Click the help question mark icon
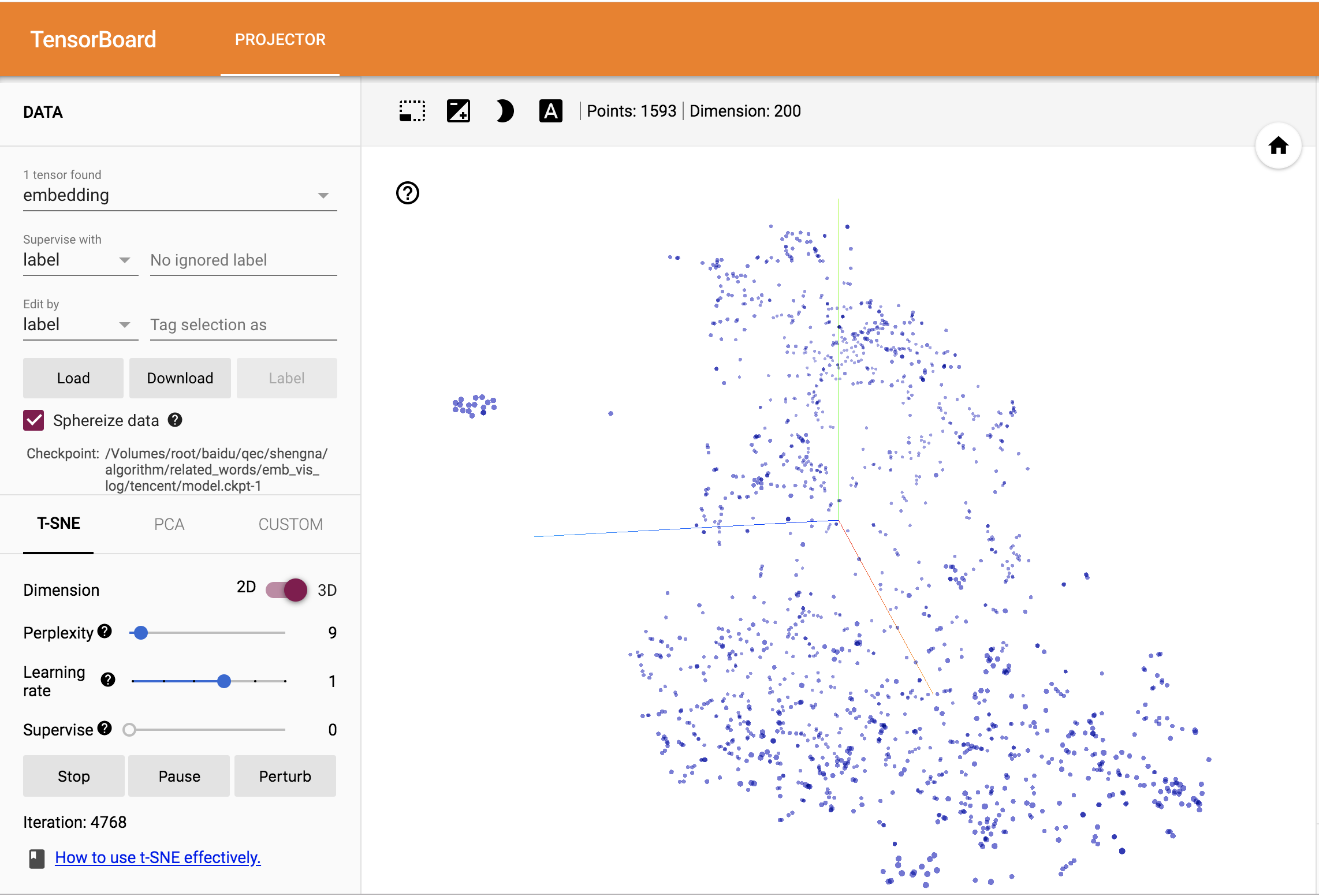1319x896 pixels. [407, 194]
